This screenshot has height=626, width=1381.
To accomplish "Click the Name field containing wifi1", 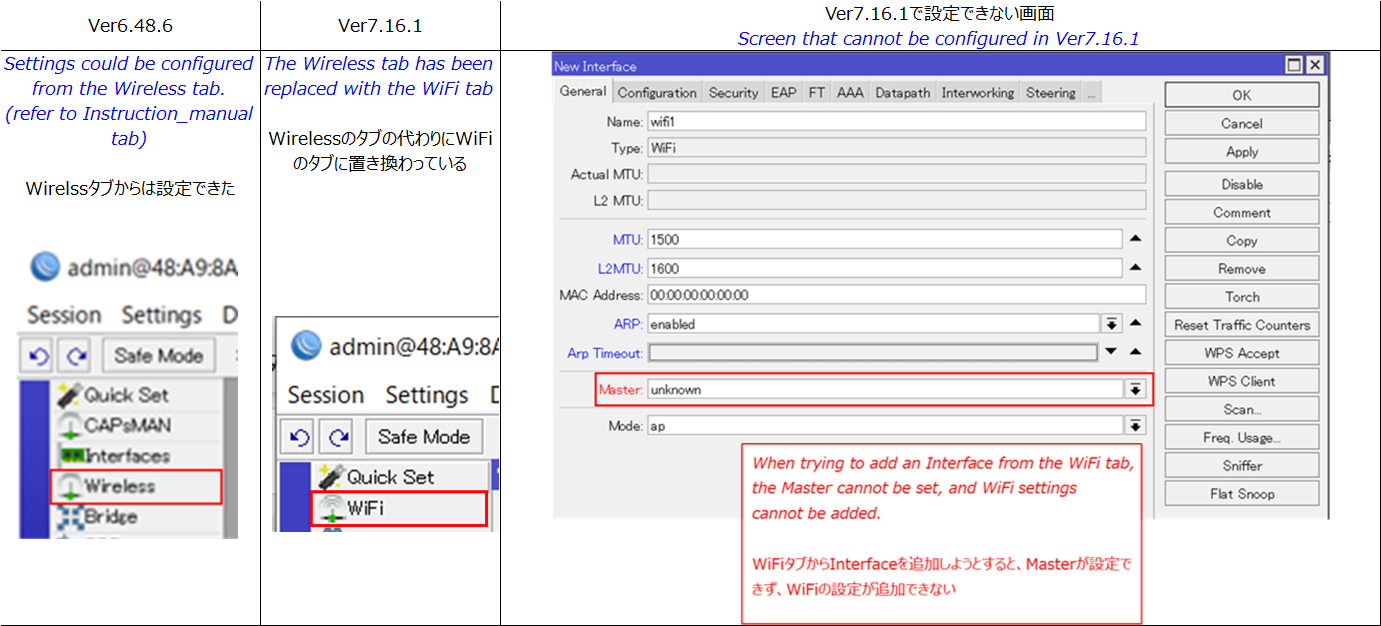I will pos(897,121).
